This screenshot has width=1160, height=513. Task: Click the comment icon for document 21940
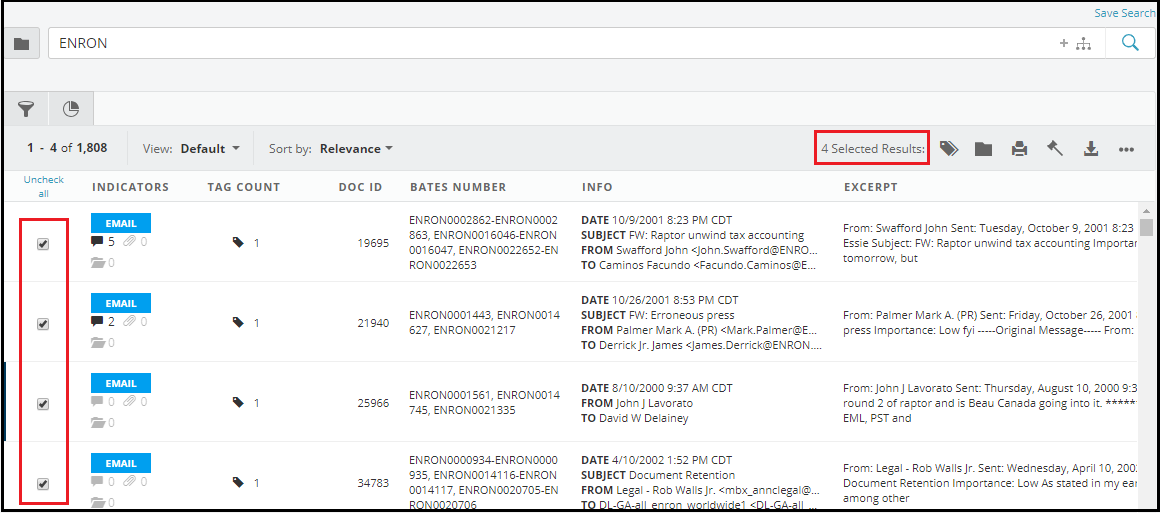tap(97, 321)
